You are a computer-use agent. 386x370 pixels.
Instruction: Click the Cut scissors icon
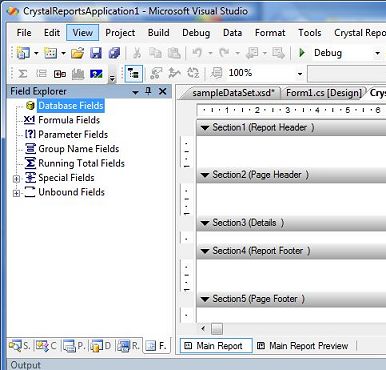(137, 53)
